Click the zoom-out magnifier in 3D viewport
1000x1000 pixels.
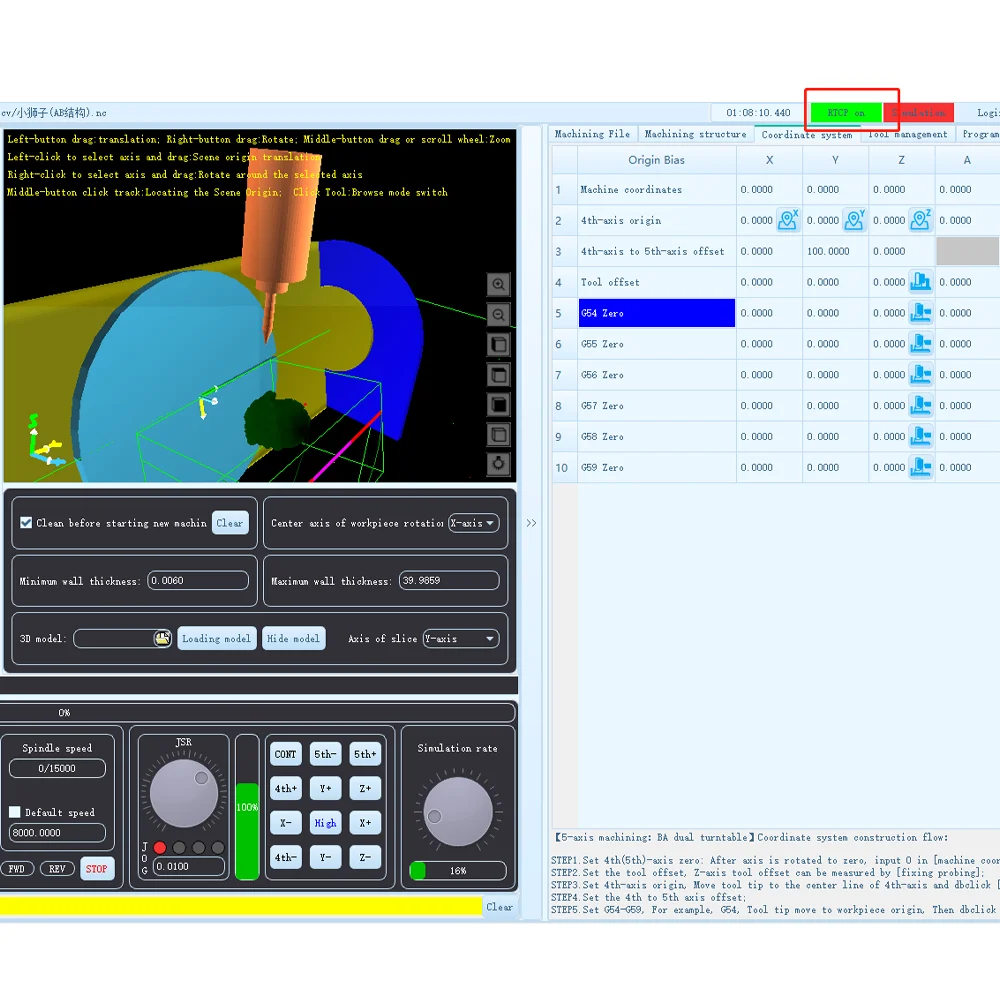pyautogui.click(x=498, y=315)
